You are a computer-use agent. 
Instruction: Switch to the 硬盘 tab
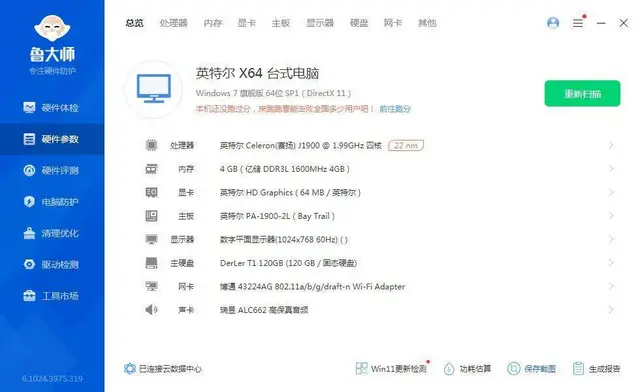(359, 23)
